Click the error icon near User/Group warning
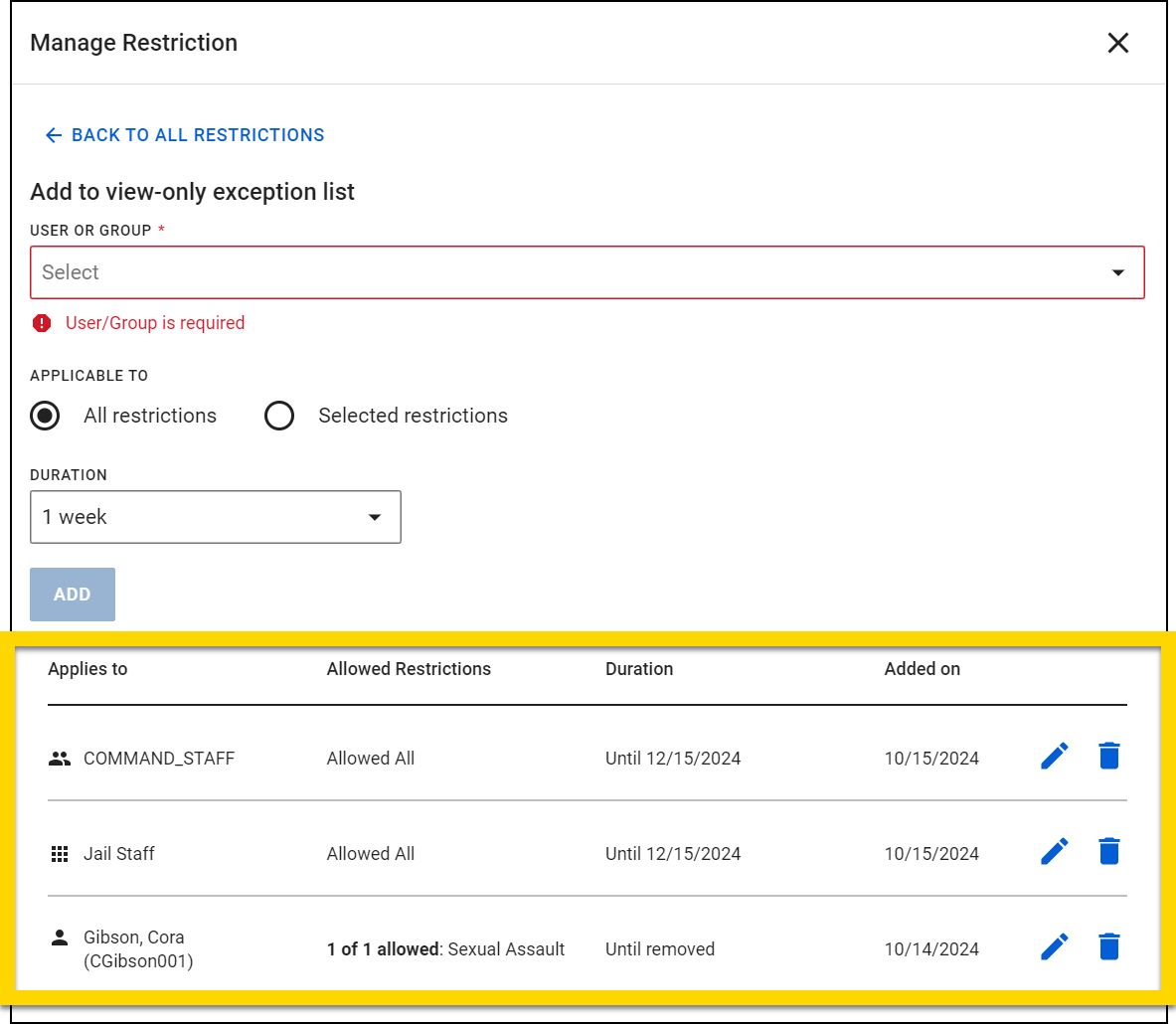1176x1024 pixels. [x=40, y=323]
